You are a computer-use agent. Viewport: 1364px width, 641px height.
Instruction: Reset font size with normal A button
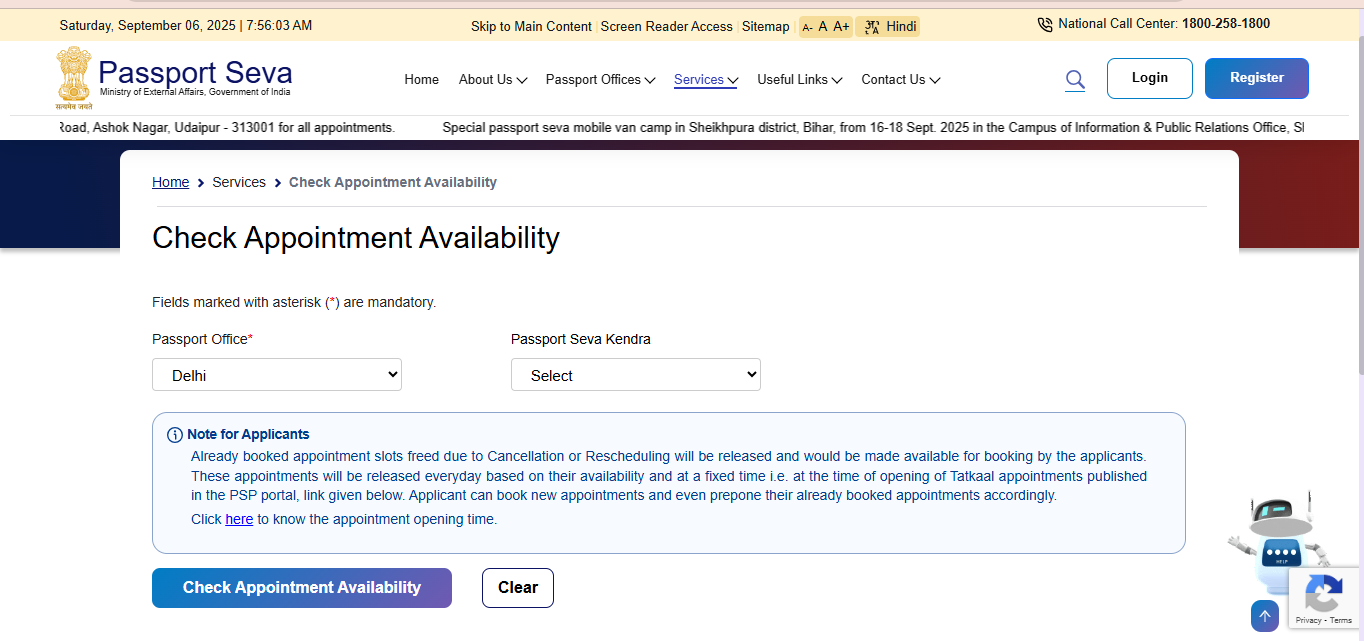click(823, 27)
